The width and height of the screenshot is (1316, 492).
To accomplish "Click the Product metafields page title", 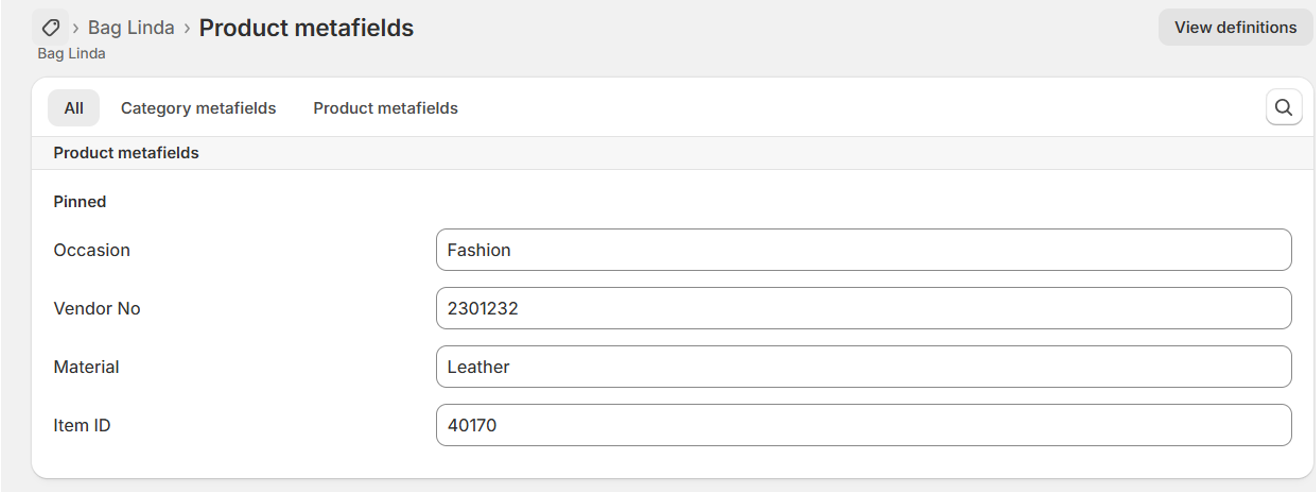I will click(306, 28).
